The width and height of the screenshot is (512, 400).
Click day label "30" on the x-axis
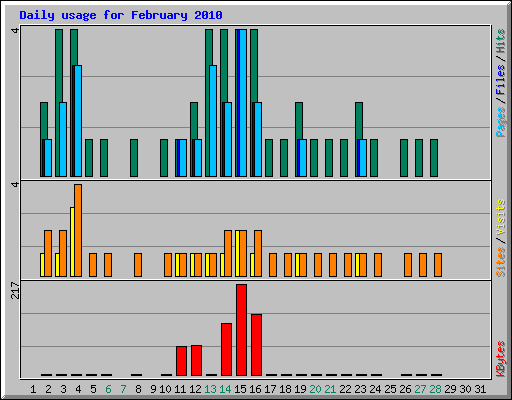click(x=465, y=389)
